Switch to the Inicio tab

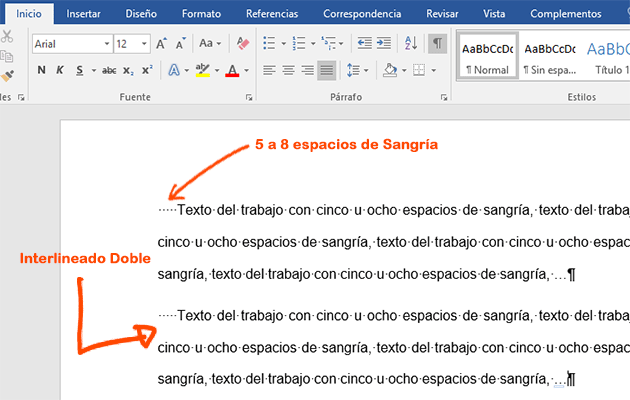[29, 14]
